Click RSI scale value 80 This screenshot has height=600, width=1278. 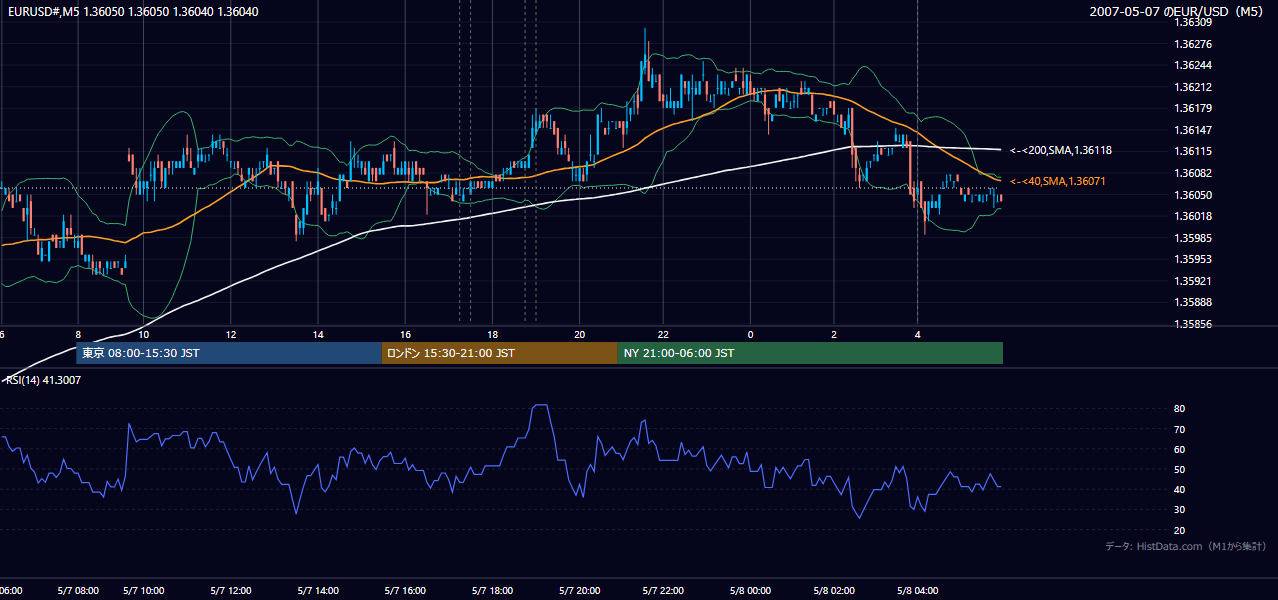(x=1180, y=409)
